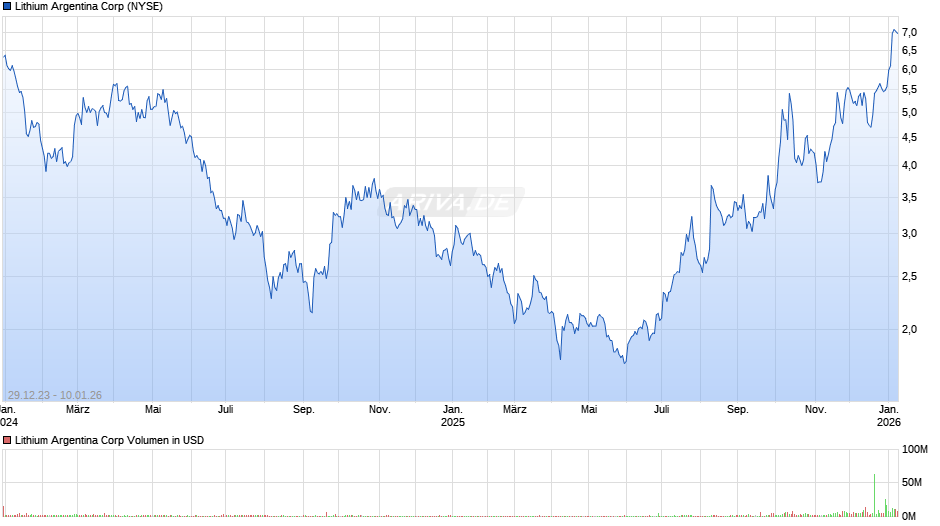Click the 'Jan. 2026' time axis label
940x526 pixels.
[x=888, y=416]
